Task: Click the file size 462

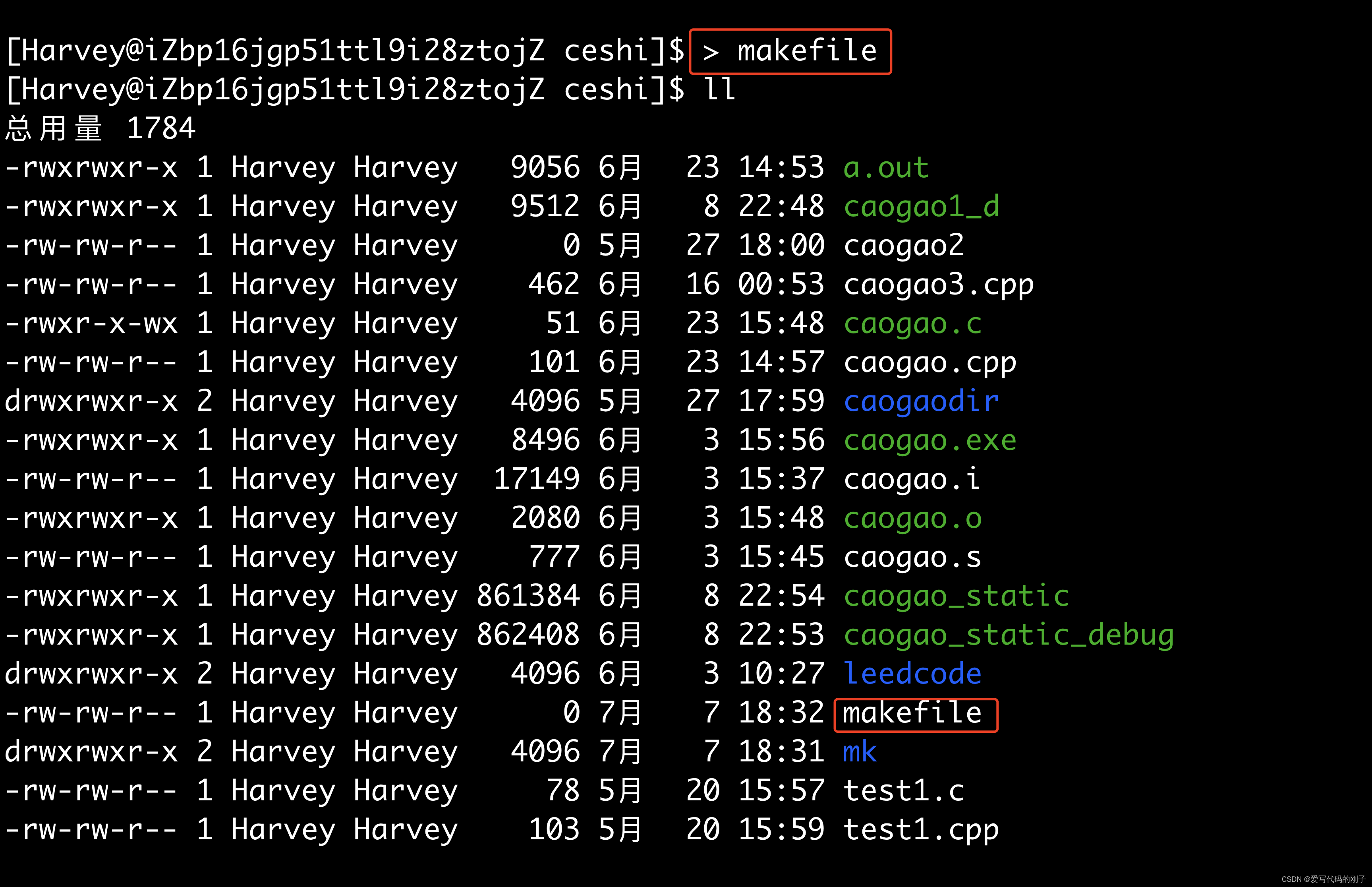Action: pos(554,285)
